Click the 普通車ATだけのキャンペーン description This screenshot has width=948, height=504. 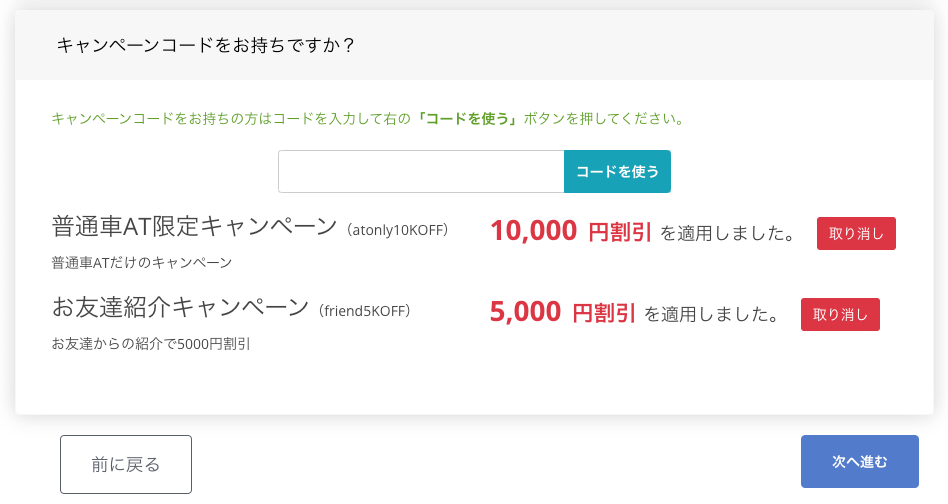(142, 263)
